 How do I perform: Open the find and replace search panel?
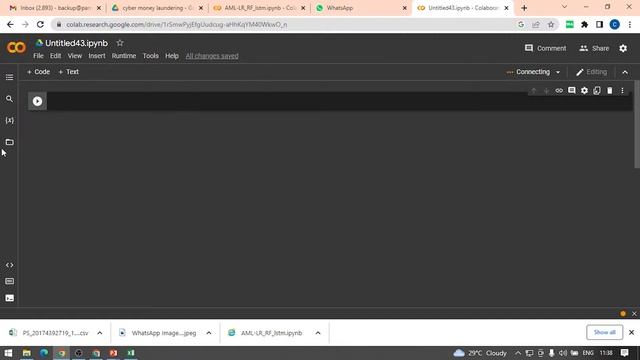9,99
